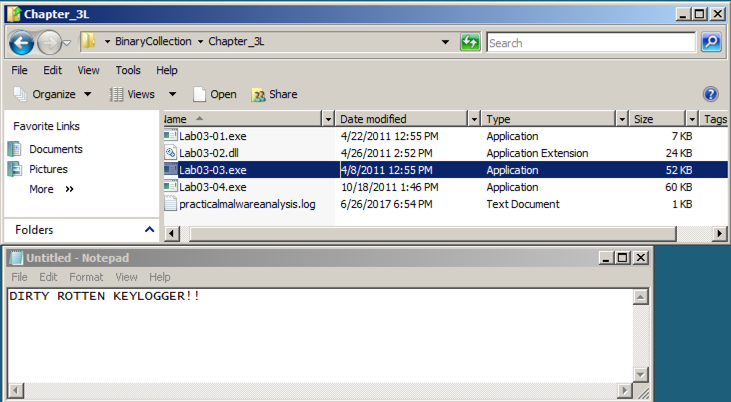Click the file list left scroll arrow
731x402 pixels.
coord(172,233)
